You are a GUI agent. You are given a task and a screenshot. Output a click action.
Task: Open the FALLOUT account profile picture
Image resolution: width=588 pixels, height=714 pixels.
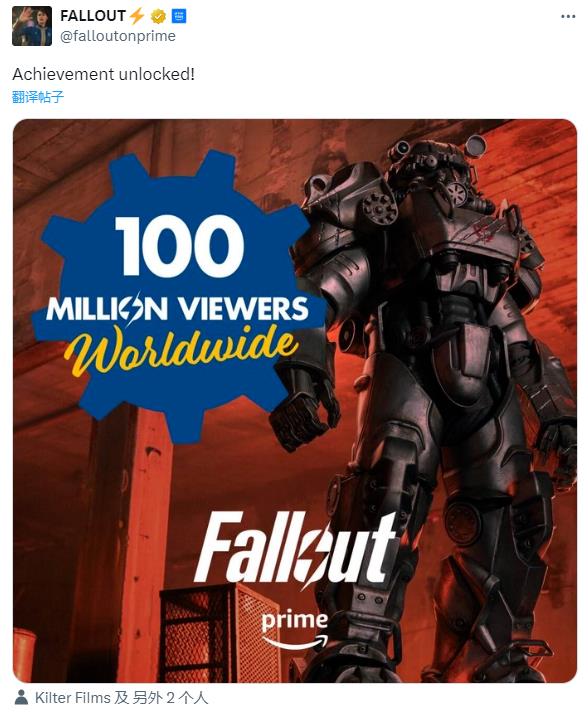[32, 26]
